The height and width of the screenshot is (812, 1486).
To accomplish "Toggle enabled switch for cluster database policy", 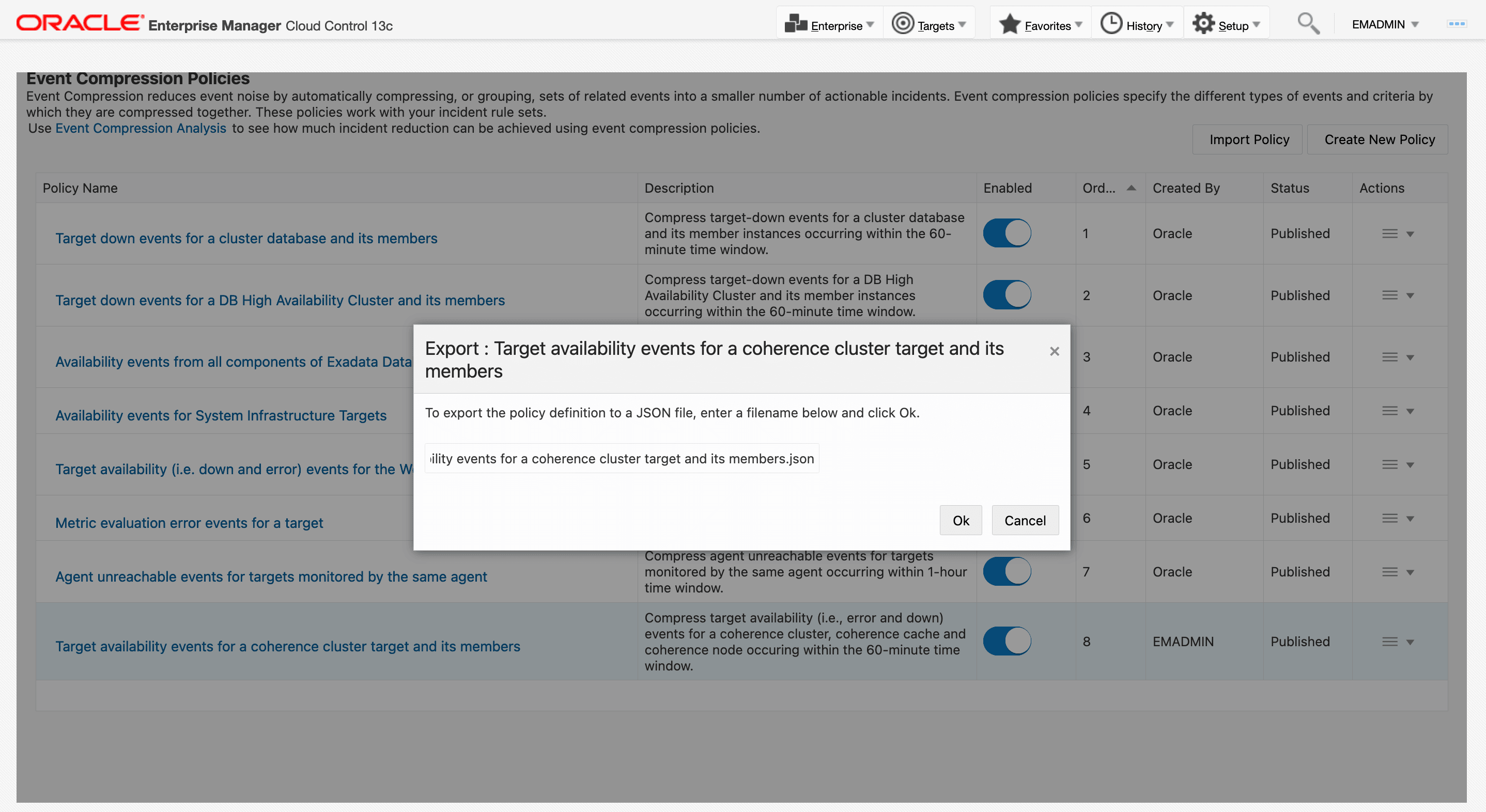I will (1007, 233).
